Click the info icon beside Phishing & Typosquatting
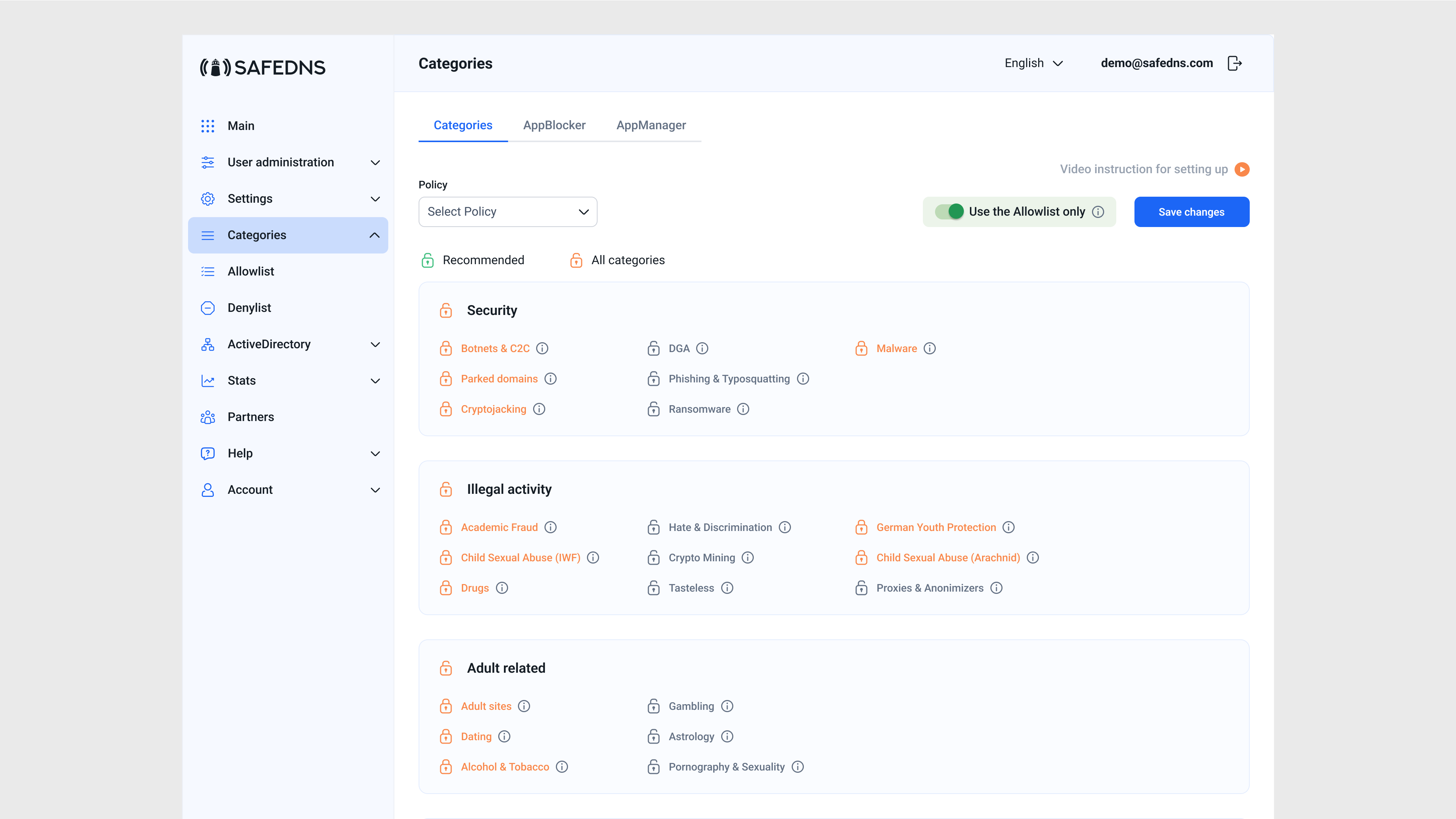Image resolution: width=1456 pixels, height=819 pixels. point(803,379)
